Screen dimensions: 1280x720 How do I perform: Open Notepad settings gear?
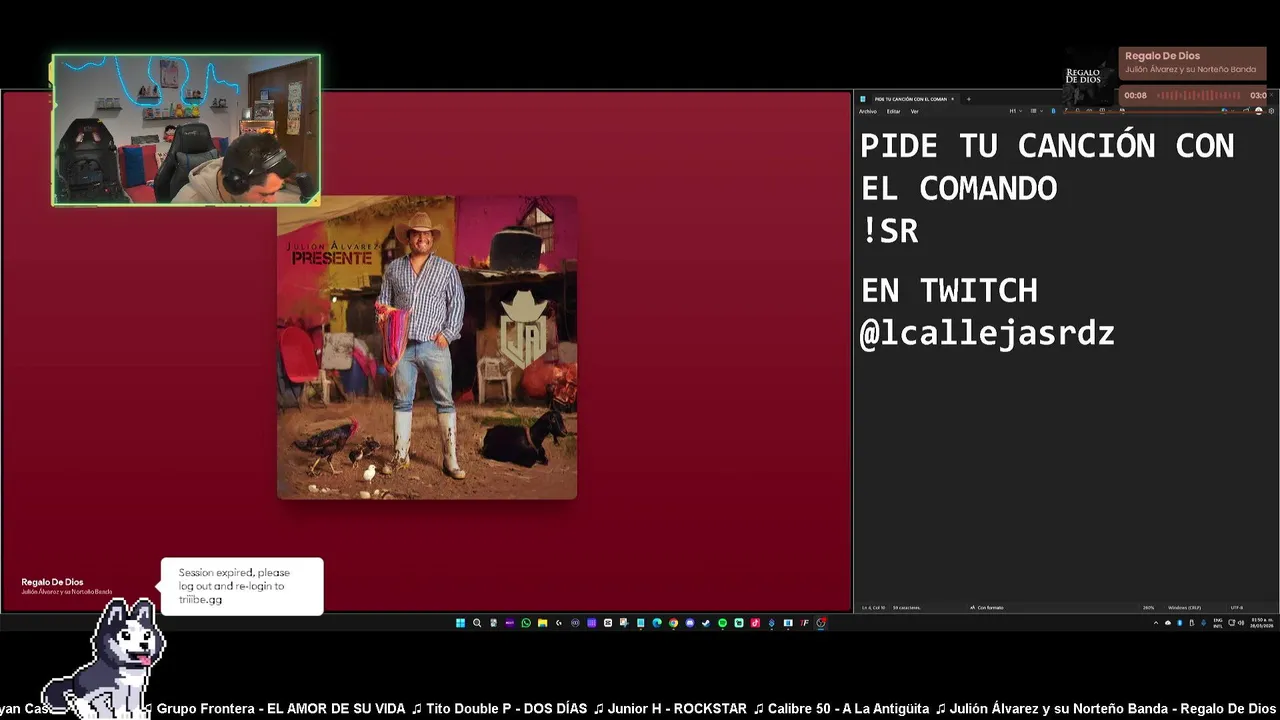click(x=1271, y=111)
